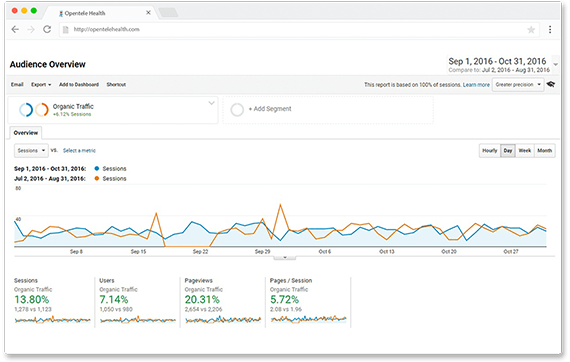Viewport: 570px width, 362px height.
Task: Switch chart to Day view
Action: (508, 150)
